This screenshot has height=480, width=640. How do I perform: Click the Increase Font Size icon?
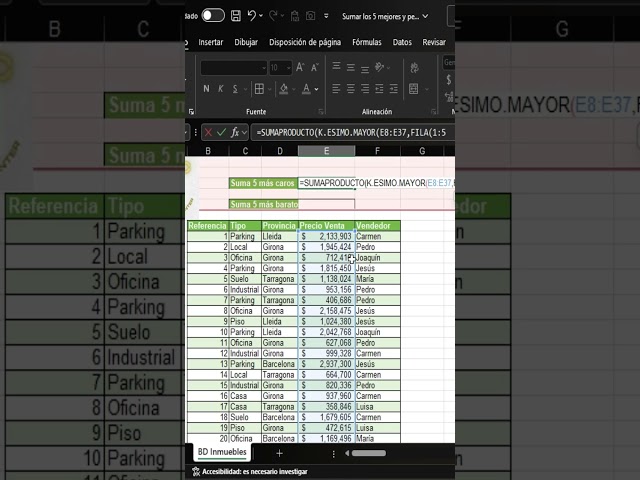point(300,67)
